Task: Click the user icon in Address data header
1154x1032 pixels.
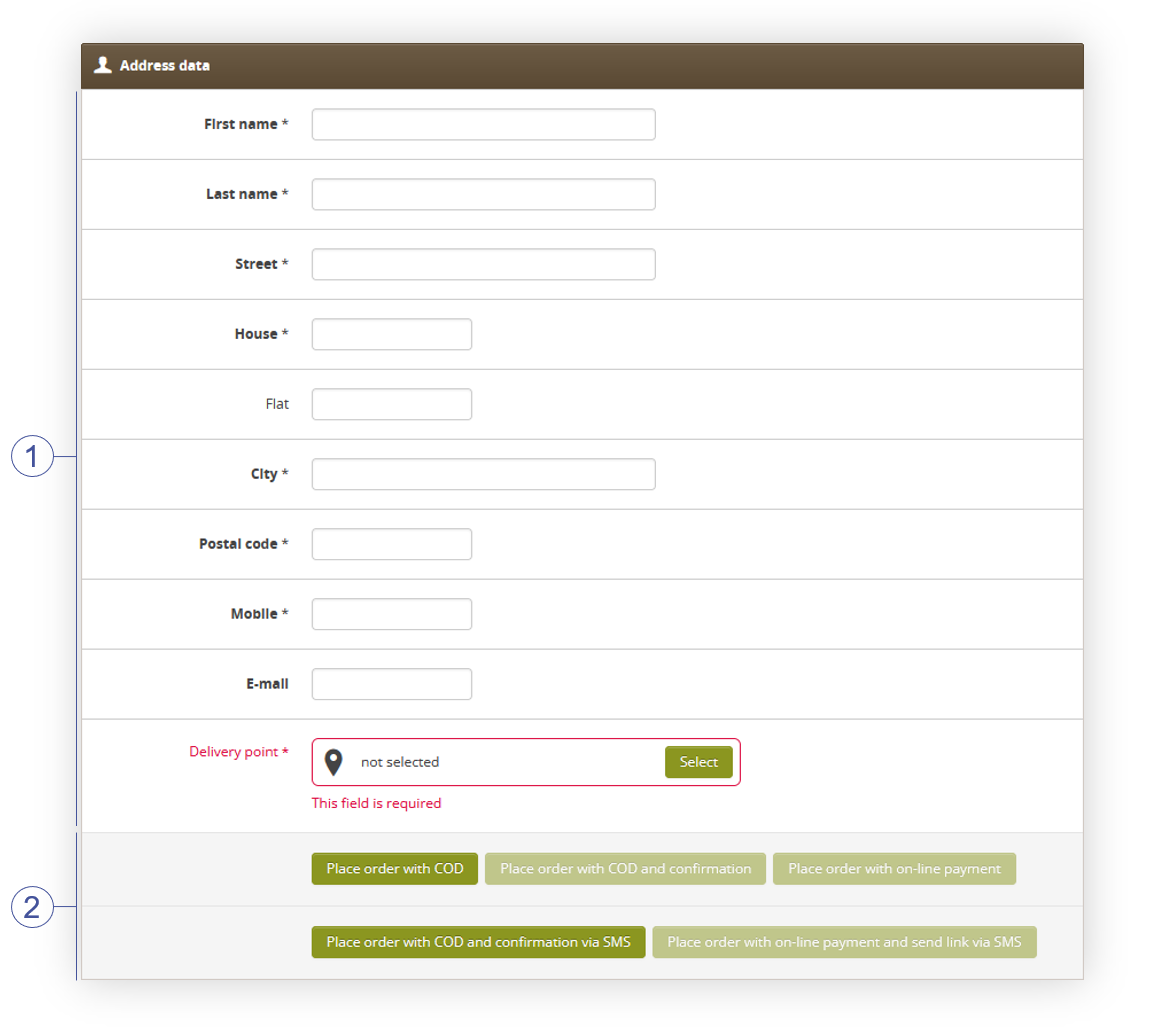Action: [103, 65]
